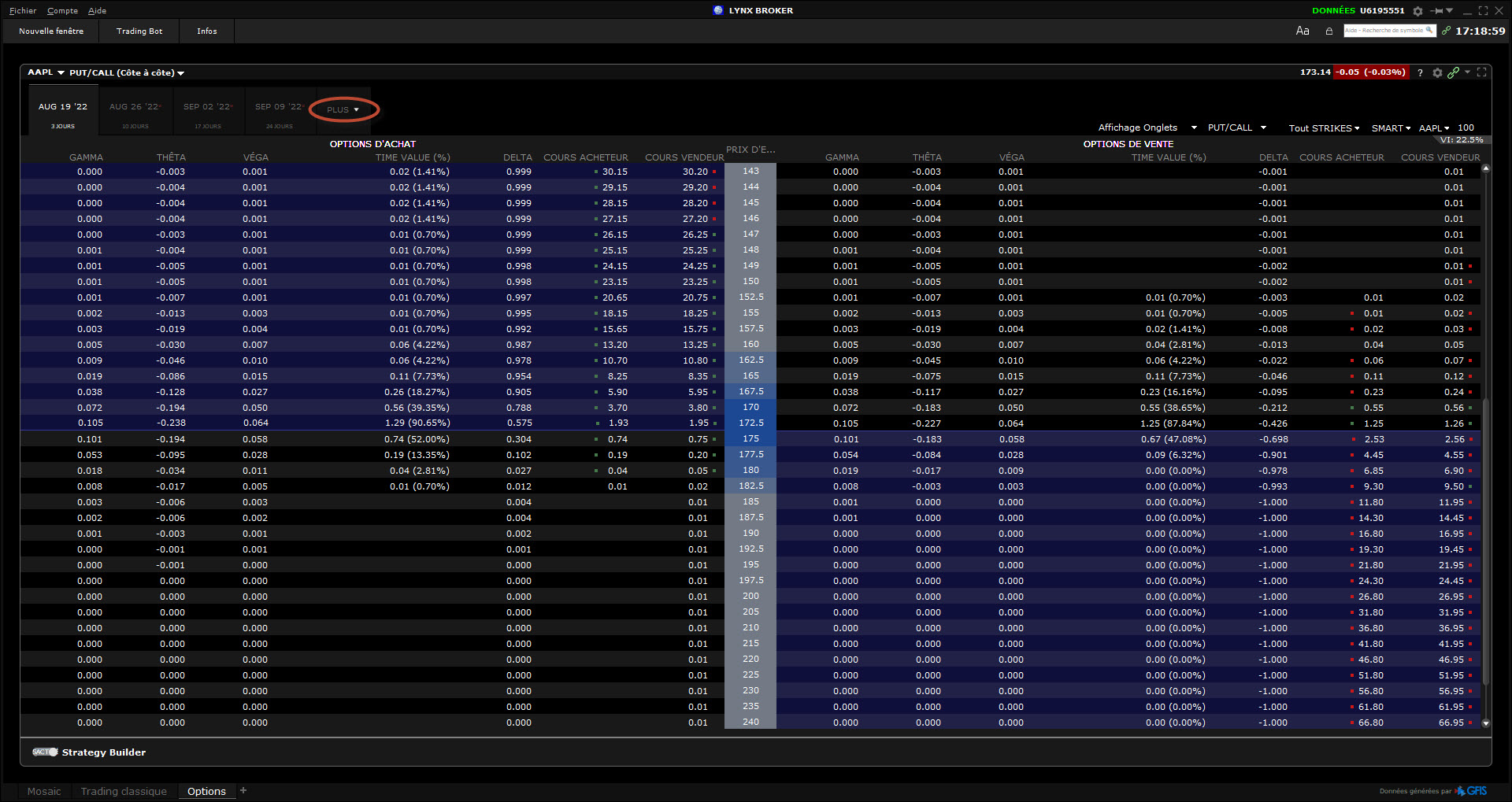Image resolution: width=1512 pixels, height=802 pixels.
Task: Open option chain panel settings gear
Action: [1437, 72]
